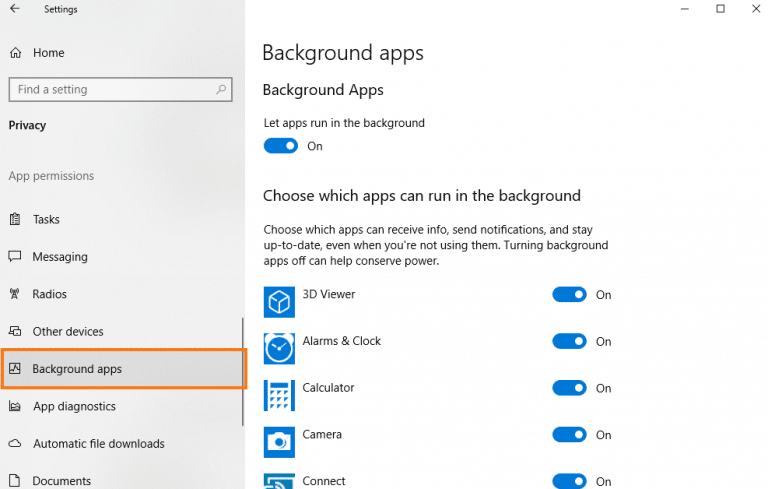Open Tasks permissions page

(x=46, y=219)
